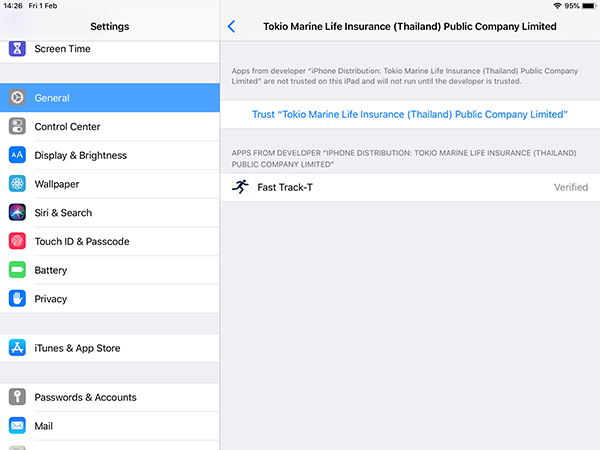600x450 pixels.
Task: Open the Privacy hand icon
Action: pyautogui.click(x=17, y=298)
